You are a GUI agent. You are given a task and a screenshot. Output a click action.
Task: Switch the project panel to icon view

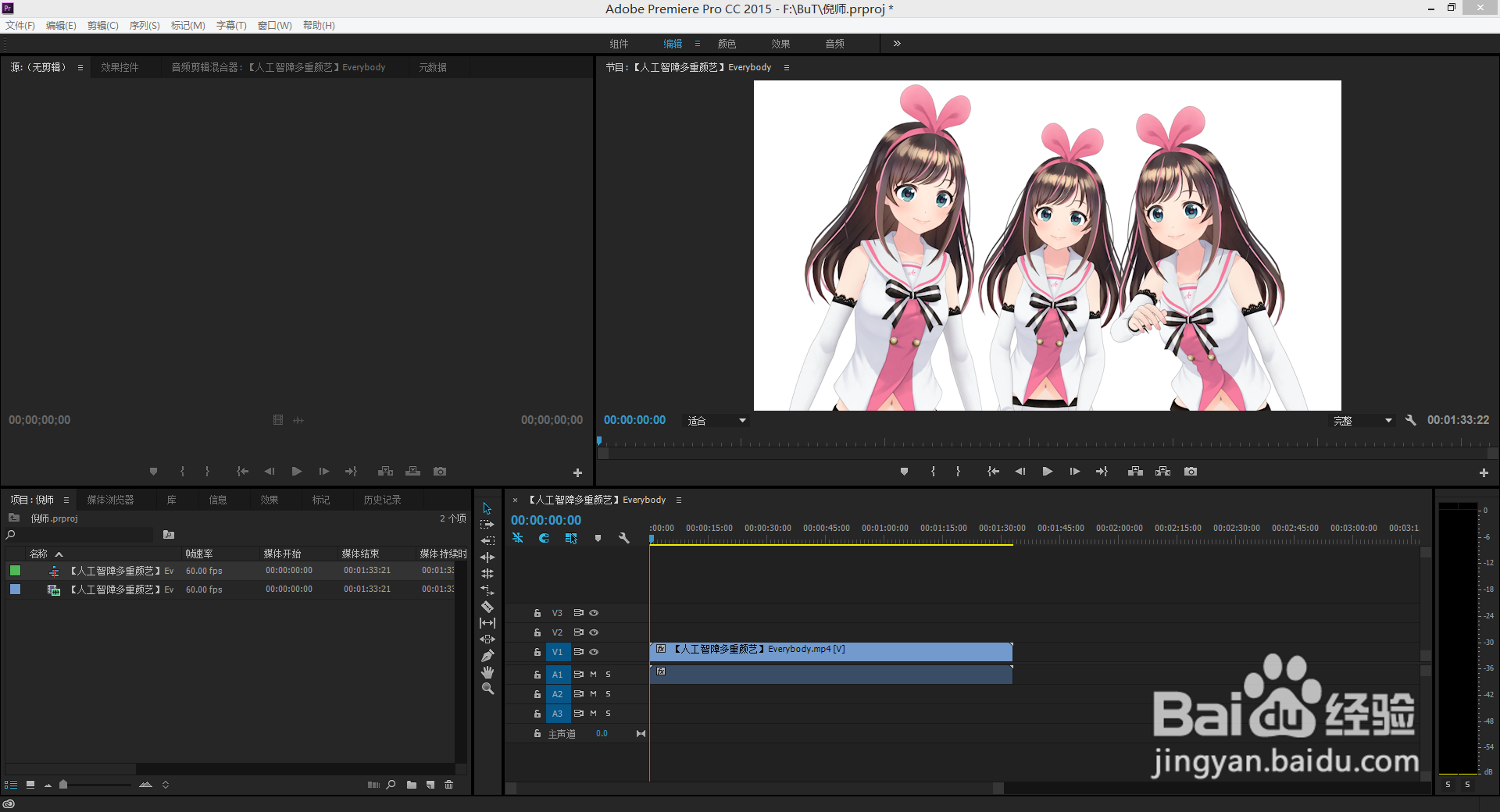30,785
